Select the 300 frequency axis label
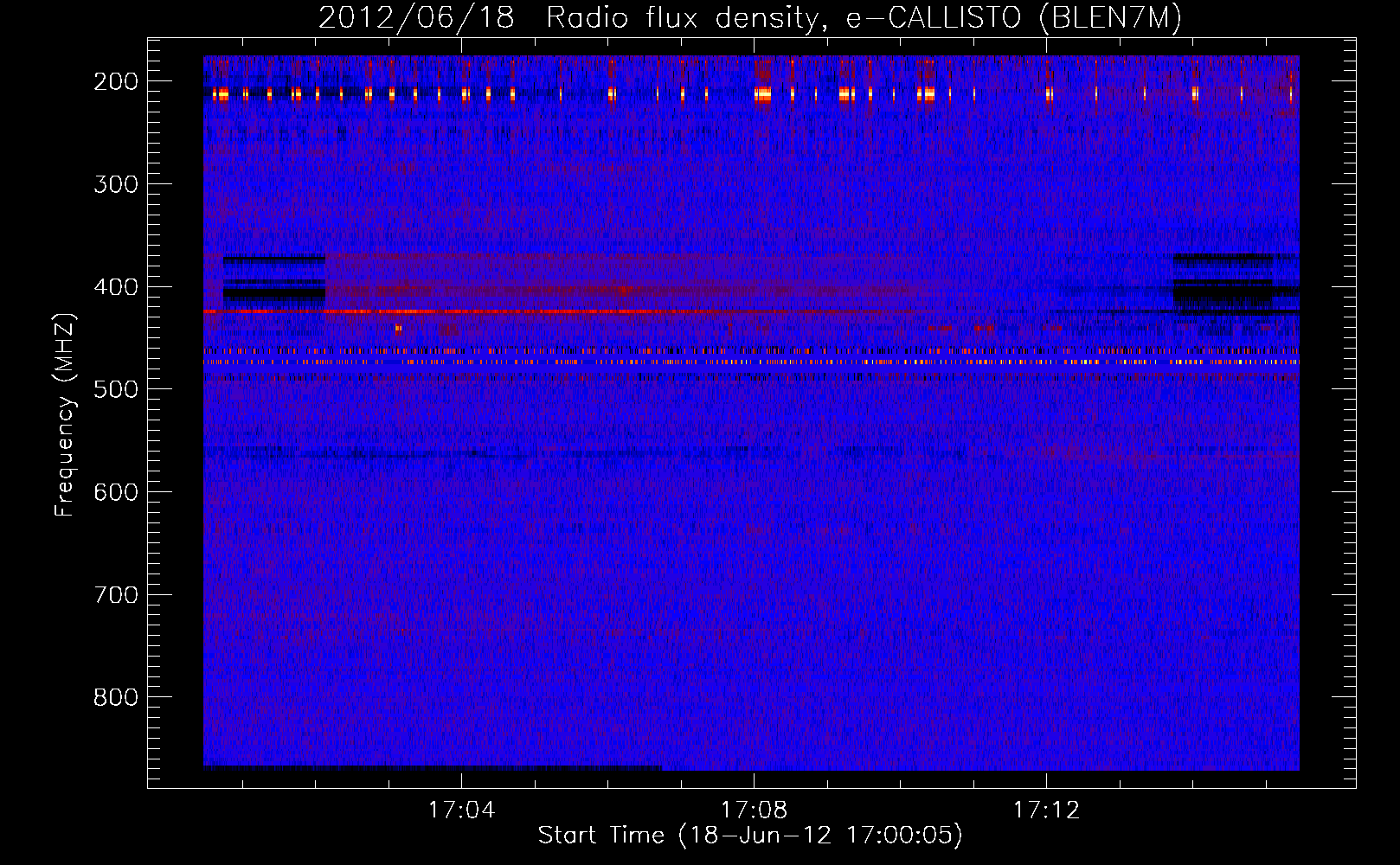 click(116, 184)
